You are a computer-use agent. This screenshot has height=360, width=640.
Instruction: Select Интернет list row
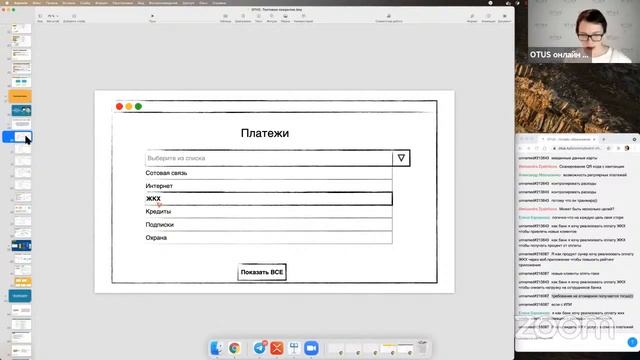[x=269, y=186]
